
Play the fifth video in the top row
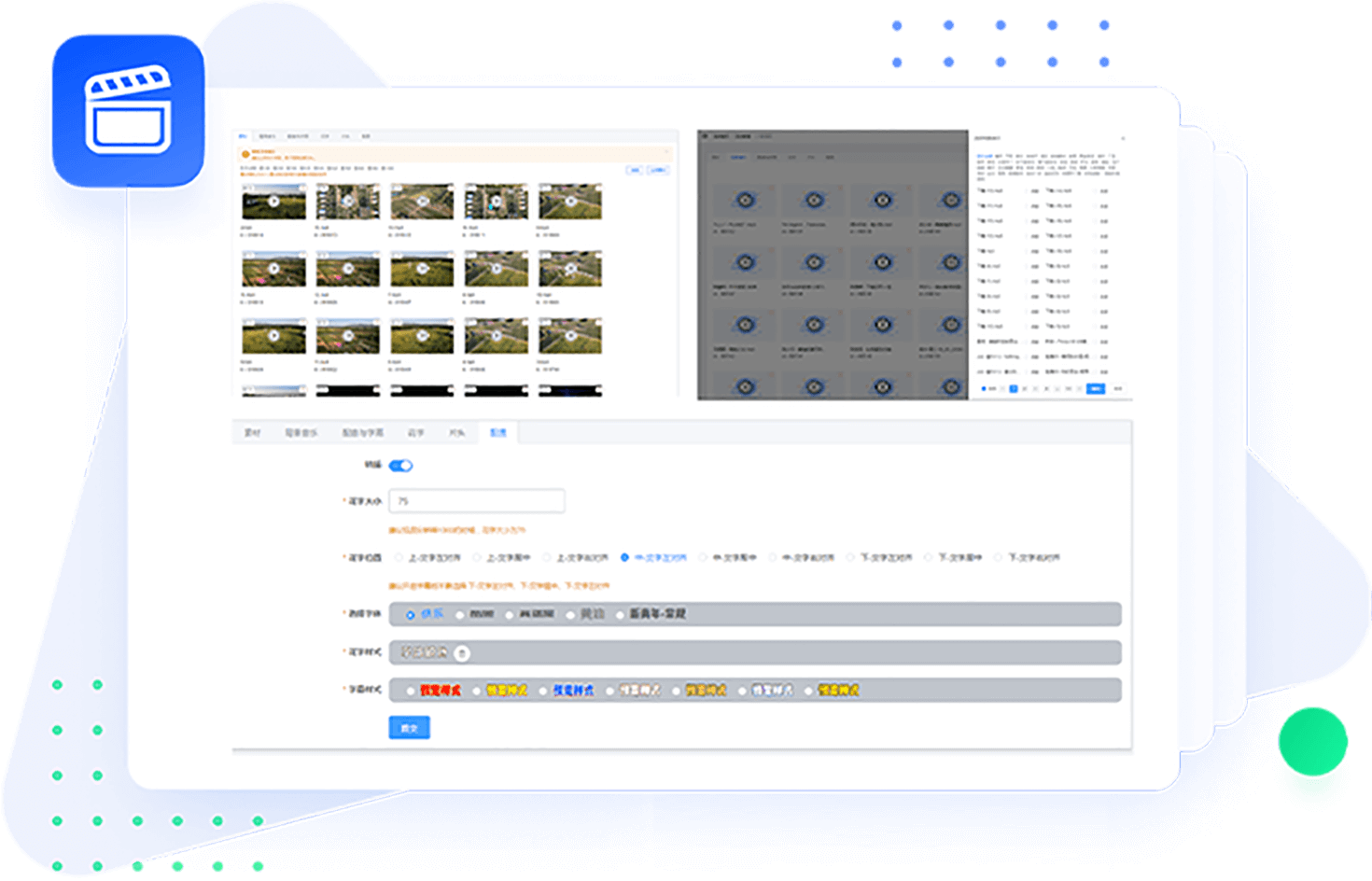pyautogui.click(x=570, y=202)
